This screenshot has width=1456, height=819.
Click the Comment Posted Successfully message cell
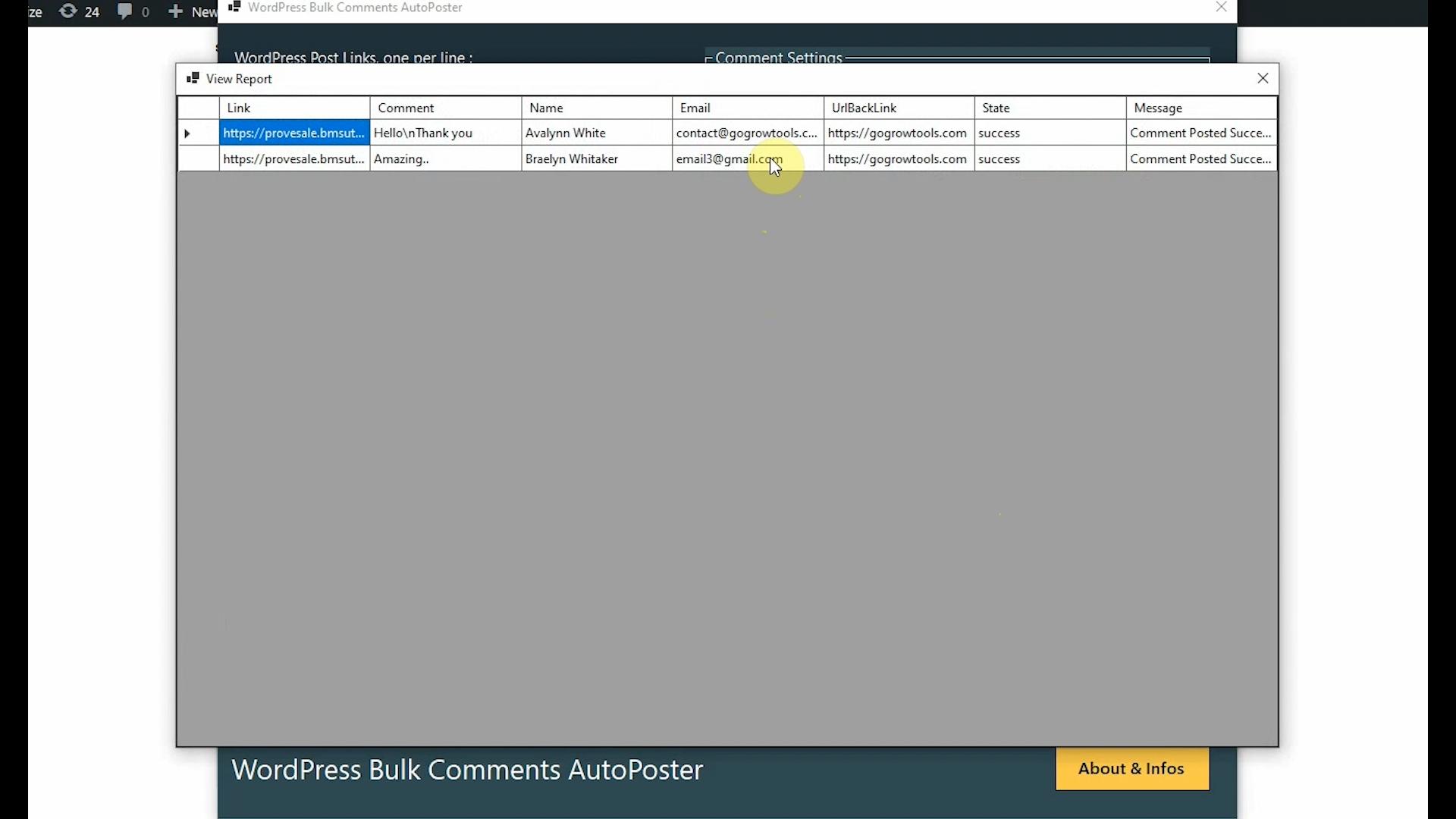coord(1200,133)
